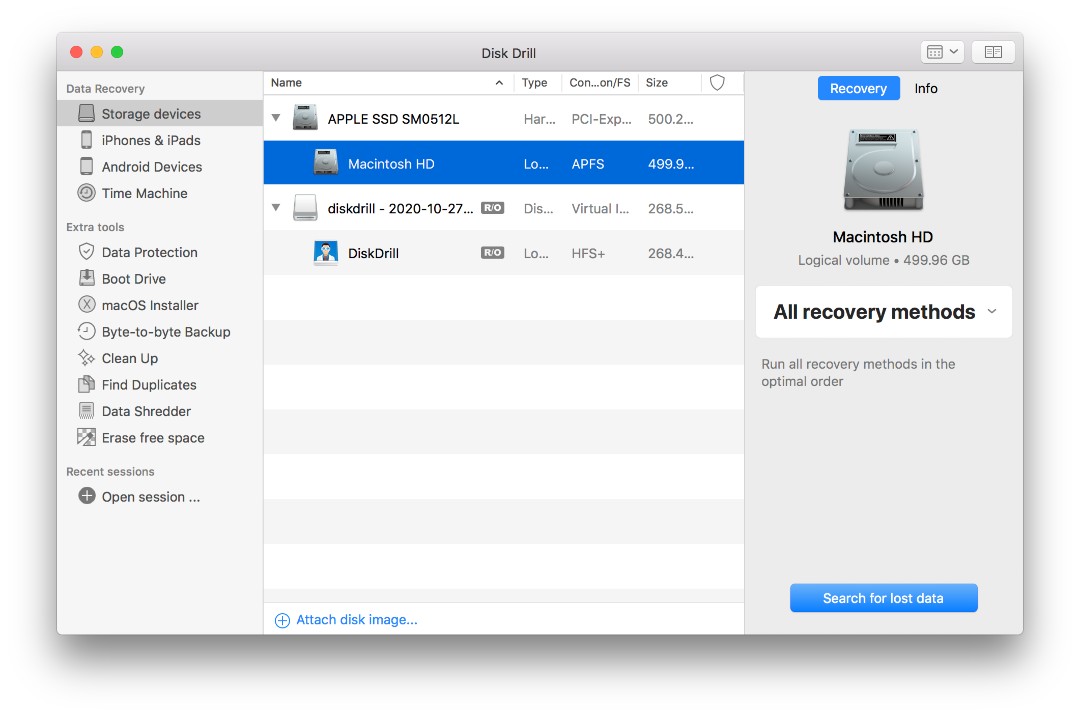Open All recovery methods dropdown
The width and height of the screenshot is (1080, 716).
click(x=884, y=312)
